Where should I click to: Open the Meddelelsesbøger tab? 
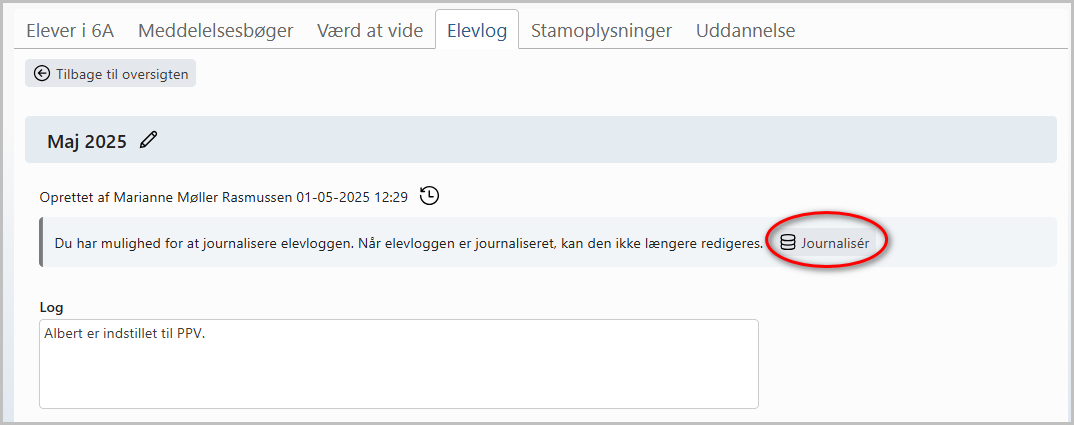[216, 31]
